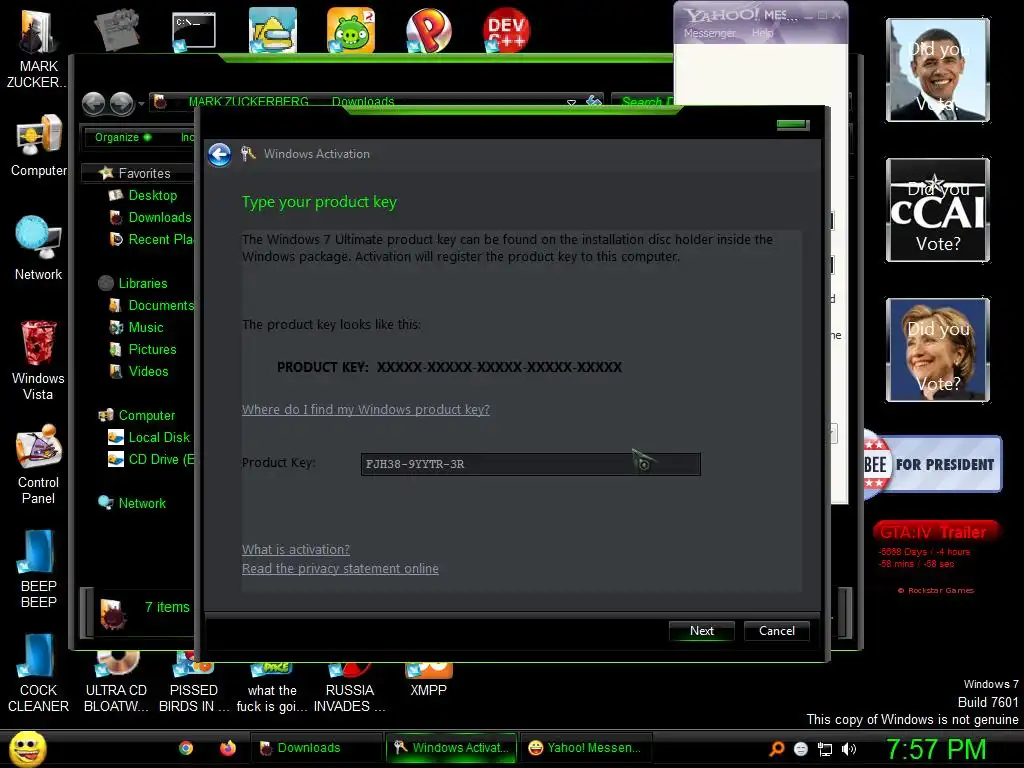Click the McCain 'Did you Vote?' gadget

tap(938, 210)
